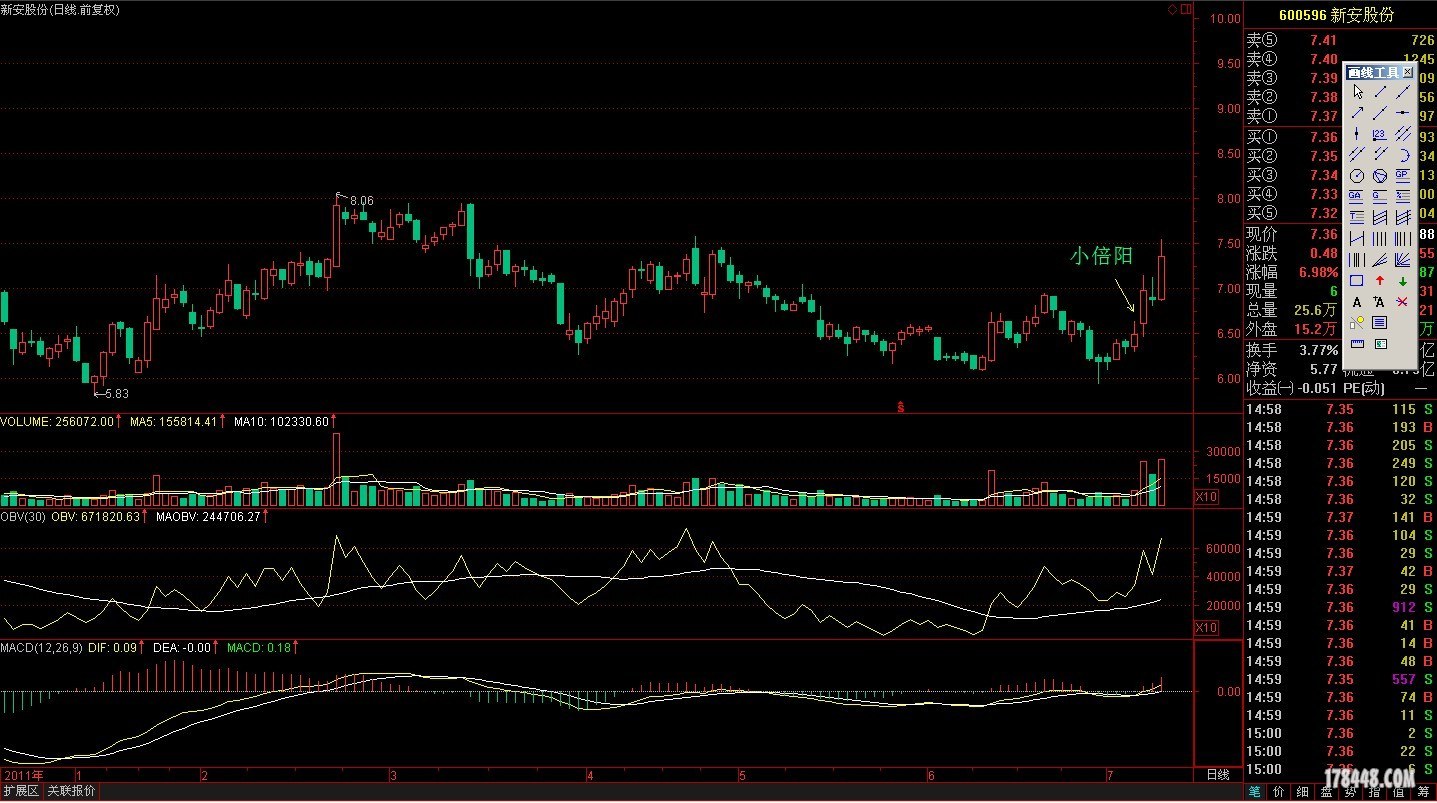Switch to the 价 tab
1437x803 pixels.
coord(1279,792)
